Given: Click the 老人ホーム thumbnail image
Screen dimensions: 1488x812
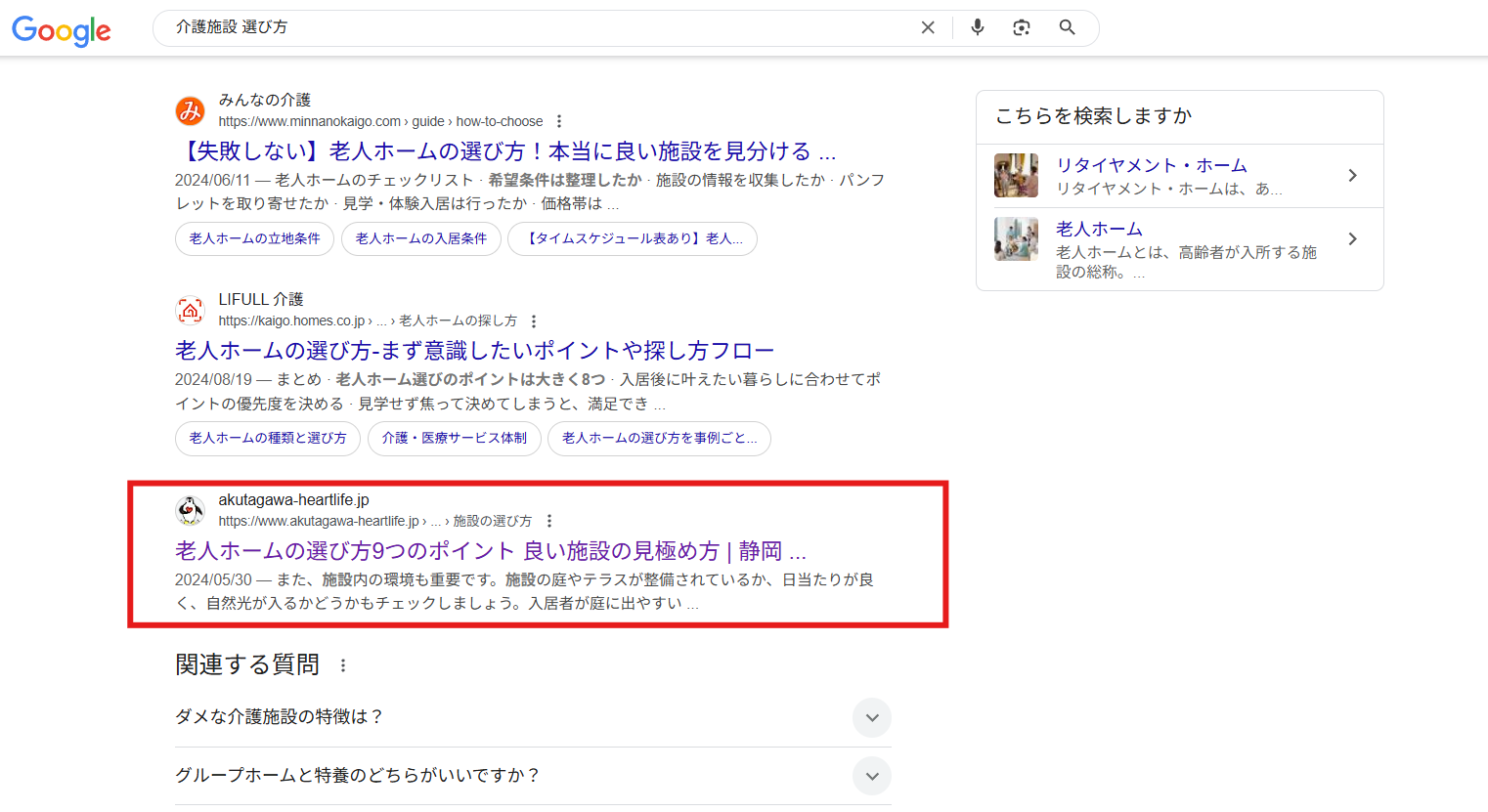Looking at the screenshot, I should pyautogui.click(x=1016, y=239).
